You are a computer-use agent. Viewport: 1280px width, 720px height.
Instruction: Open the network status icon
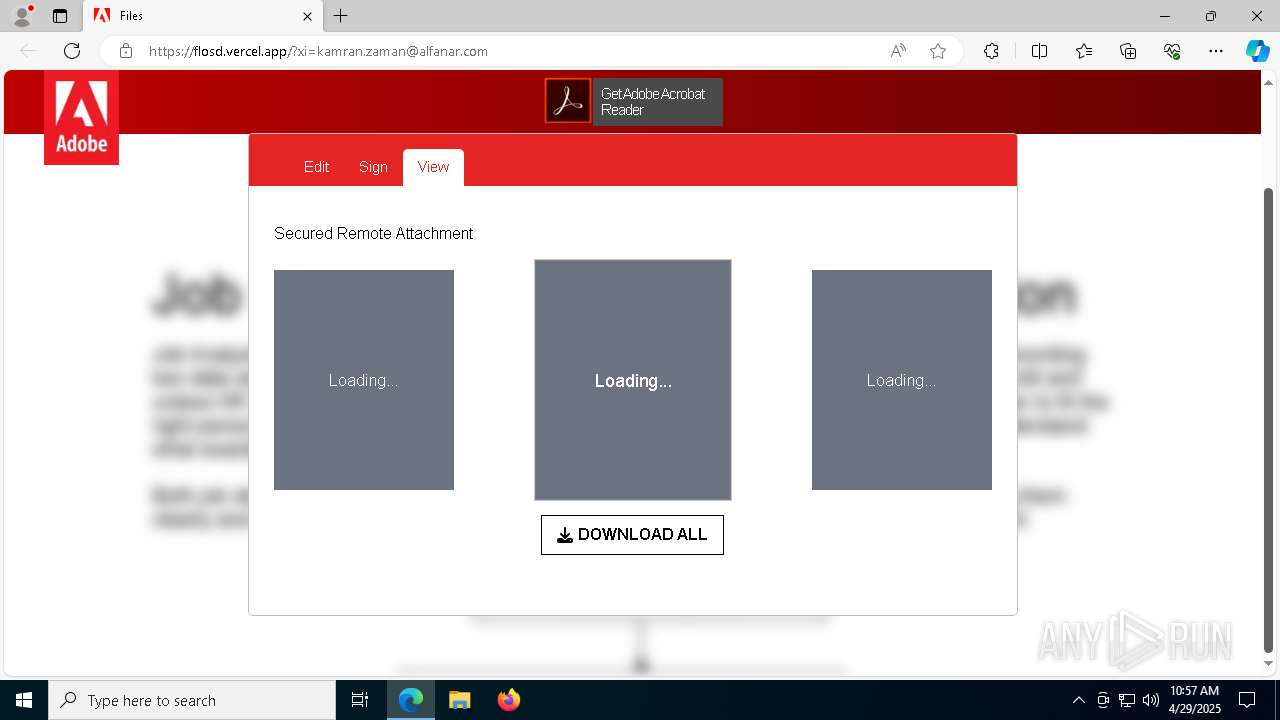click(1127, 700)
